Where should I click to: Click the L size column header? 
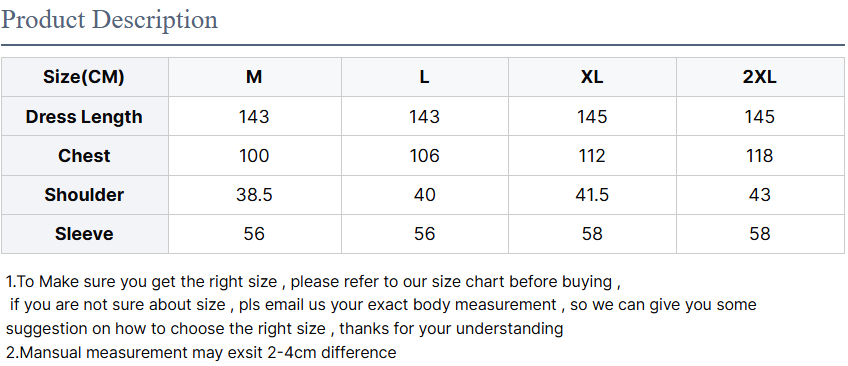(x=425, y=77)
